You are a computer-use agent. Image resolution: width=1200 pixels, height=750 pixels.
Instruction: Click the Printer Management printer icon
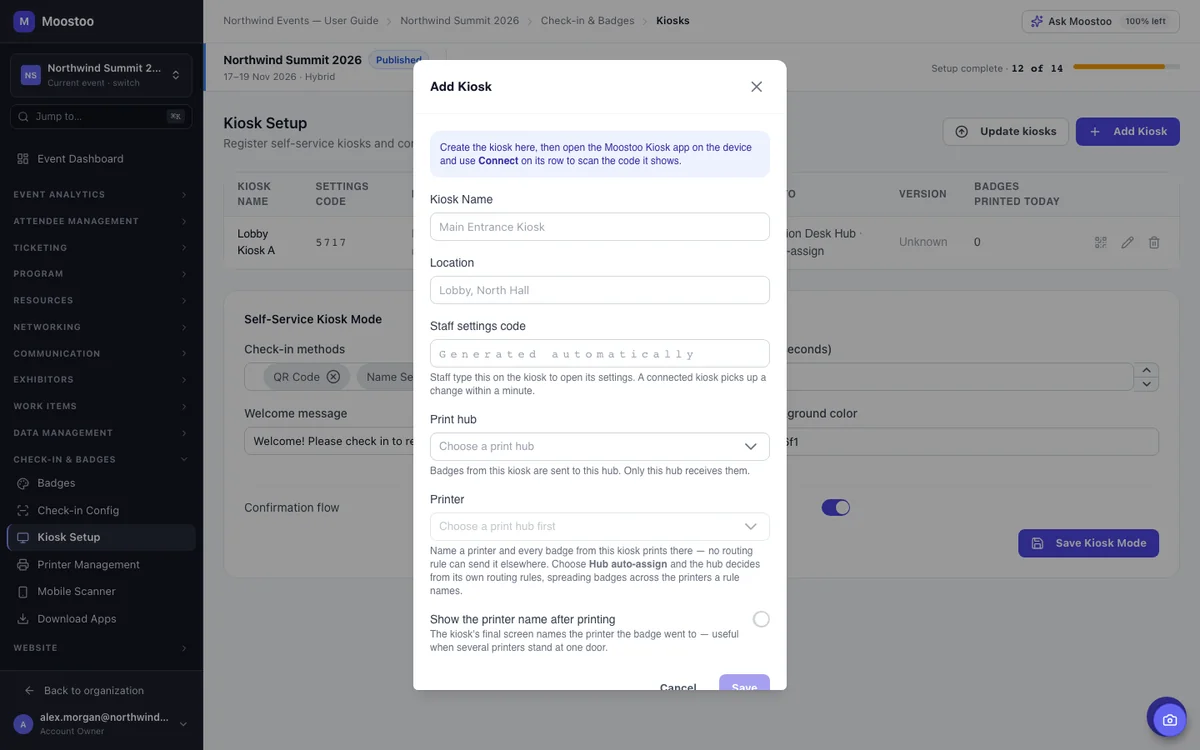[x=23, y=564]
